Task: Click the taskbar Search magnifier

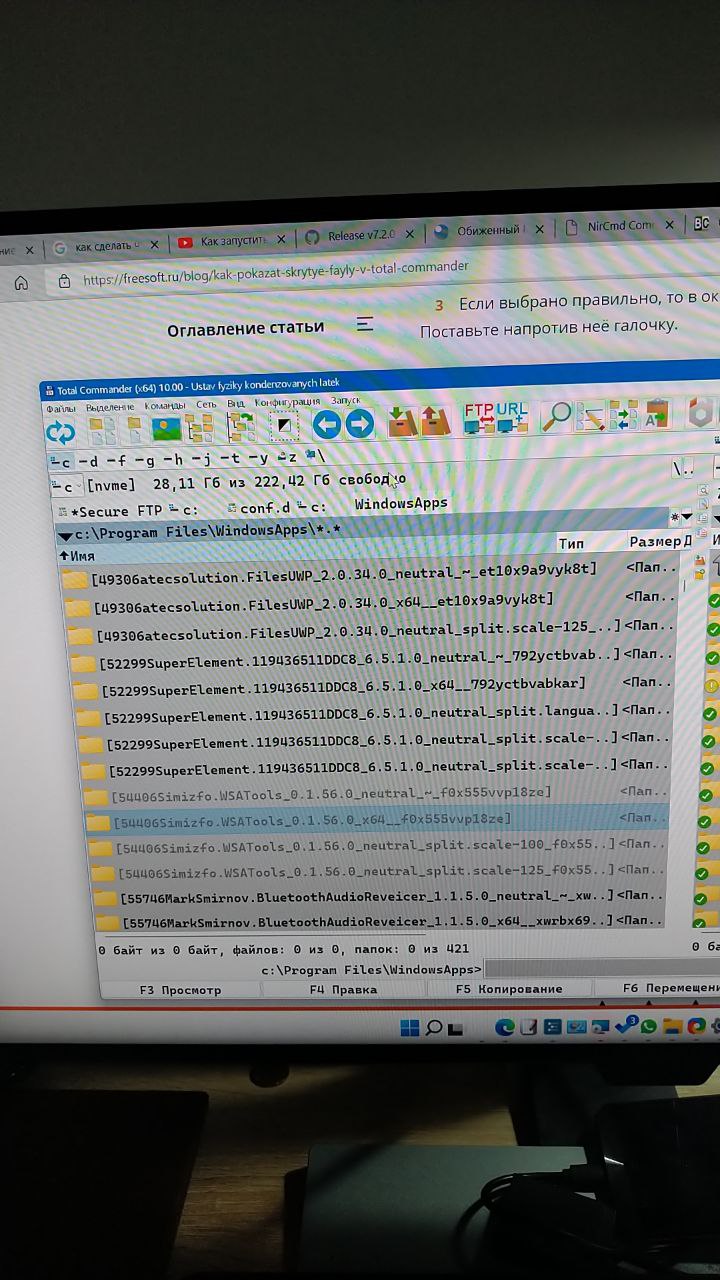Action: (434, 1027)
